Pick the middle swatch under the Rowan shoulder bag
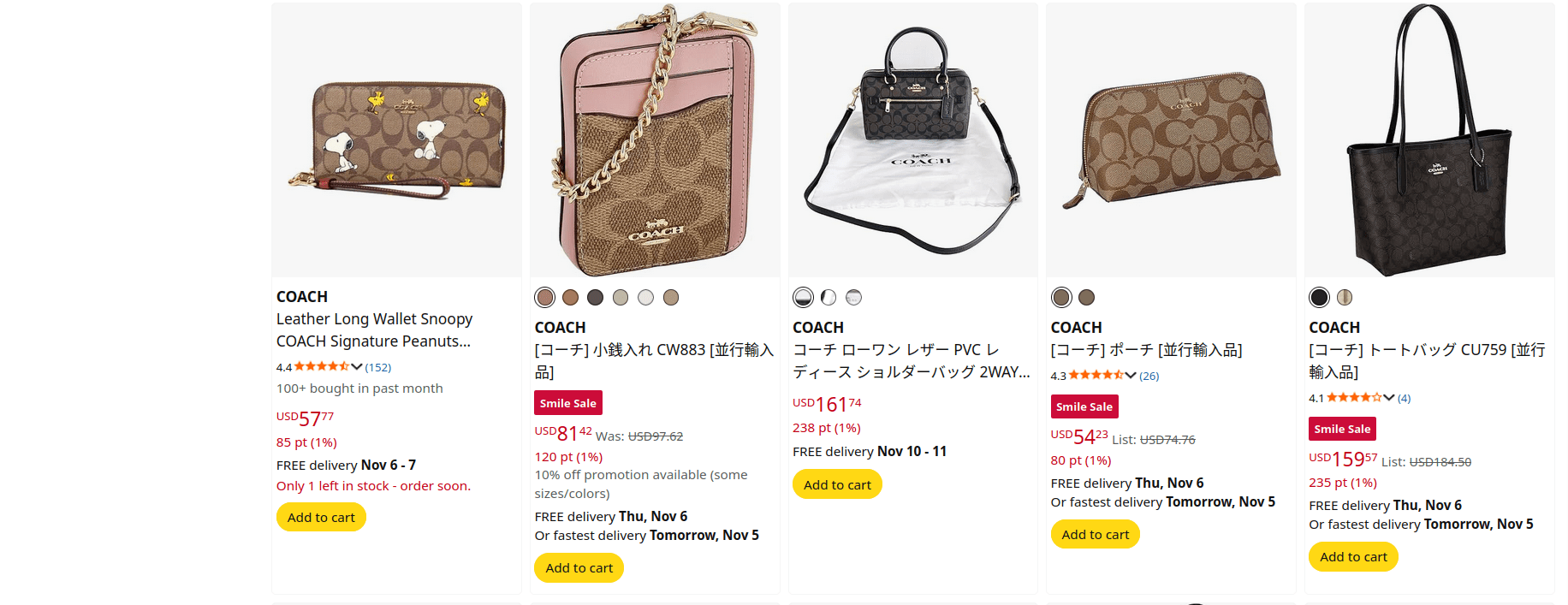The image size is (1568, 605). pyautogui.click(x=829, y=298)
